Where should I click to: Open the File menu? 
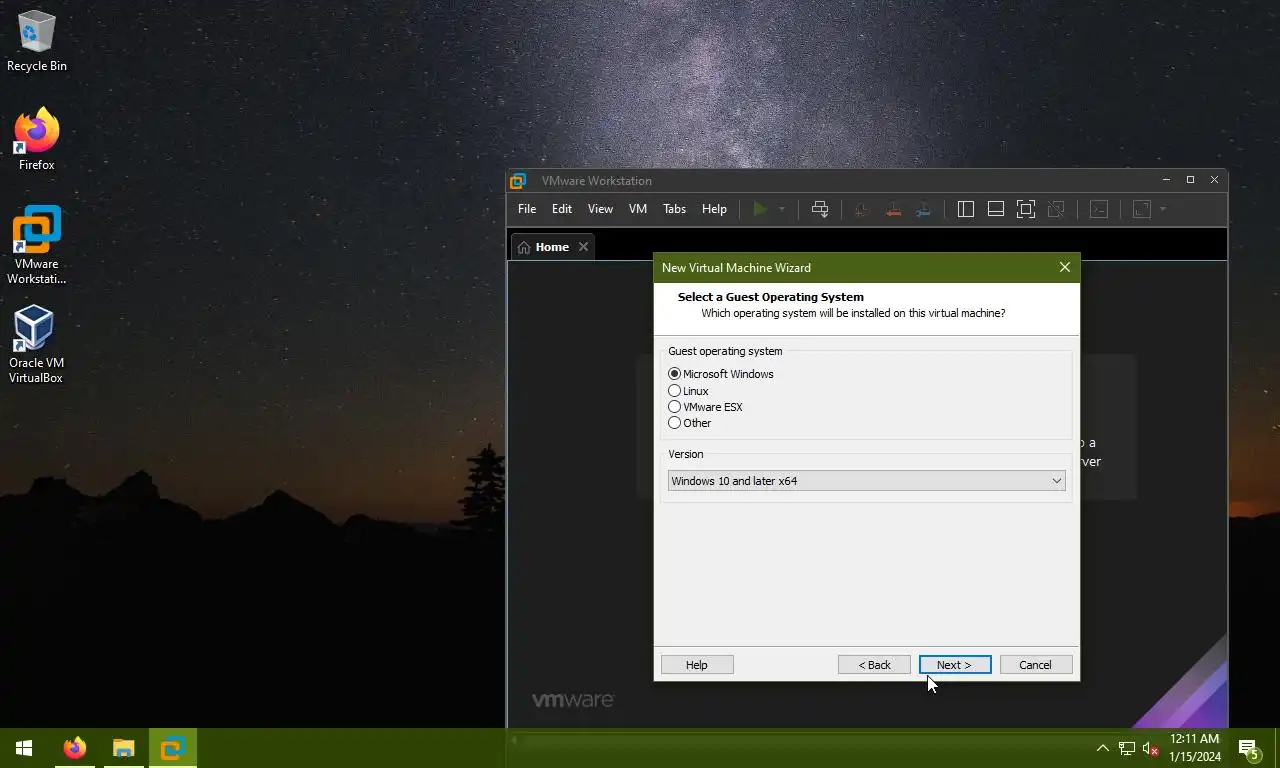pos(527,209)
